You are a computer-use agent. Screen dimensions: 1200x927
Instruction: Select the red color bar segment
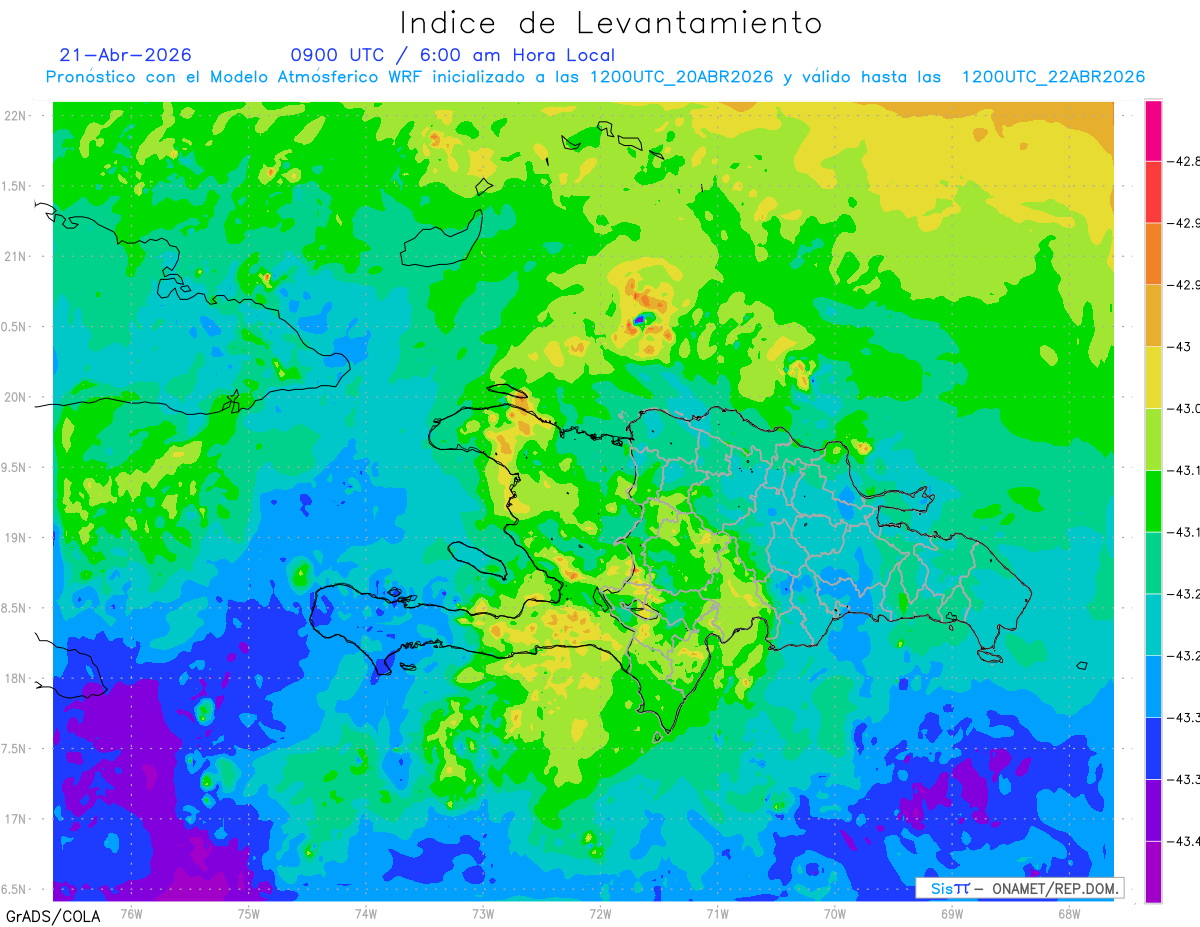click(x=1153, y=191)
